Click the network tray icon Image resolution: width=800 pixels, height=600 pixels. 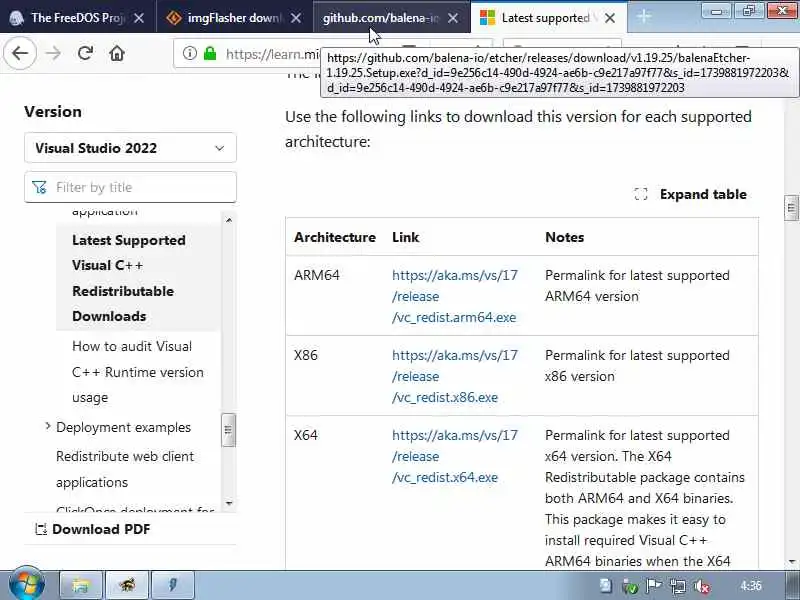coord(678,586)
